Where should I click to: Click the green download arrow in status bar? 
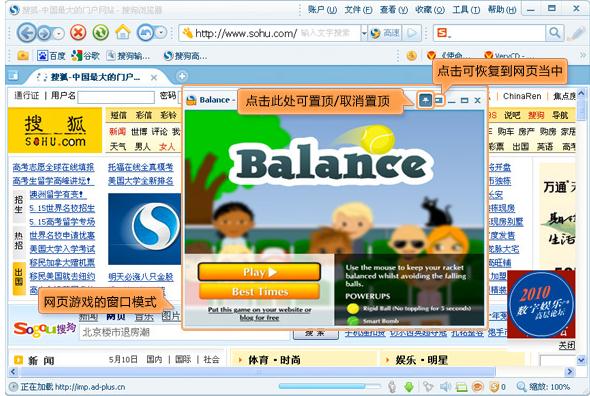pos(409,387)
